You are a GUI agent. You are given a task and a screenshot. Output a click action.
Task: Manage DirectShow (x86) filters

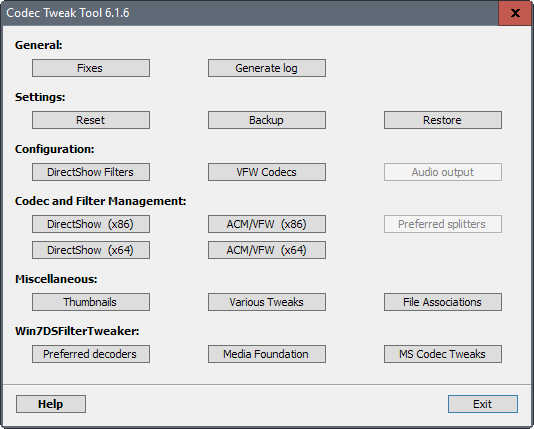[x=91, y=224]
